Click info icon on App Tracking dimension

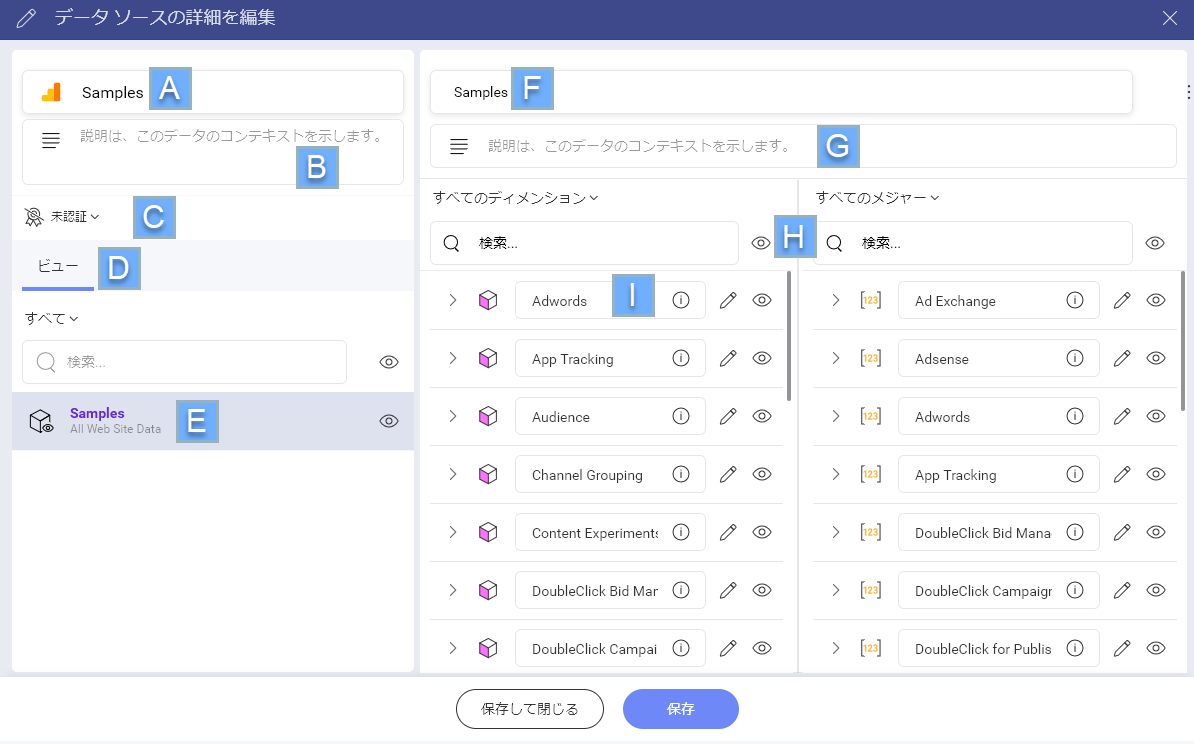pos(681,358)
